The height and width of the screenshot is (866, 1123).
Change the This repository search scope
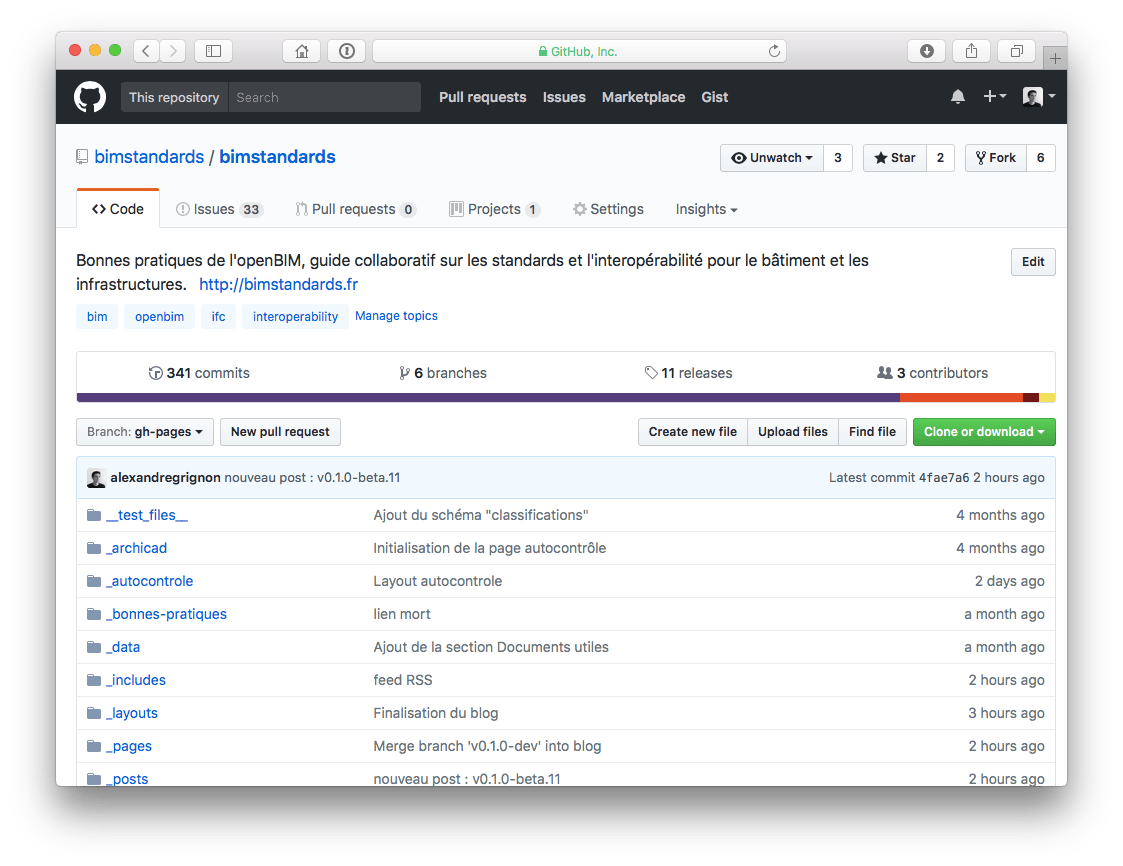(x=174, y=97)
